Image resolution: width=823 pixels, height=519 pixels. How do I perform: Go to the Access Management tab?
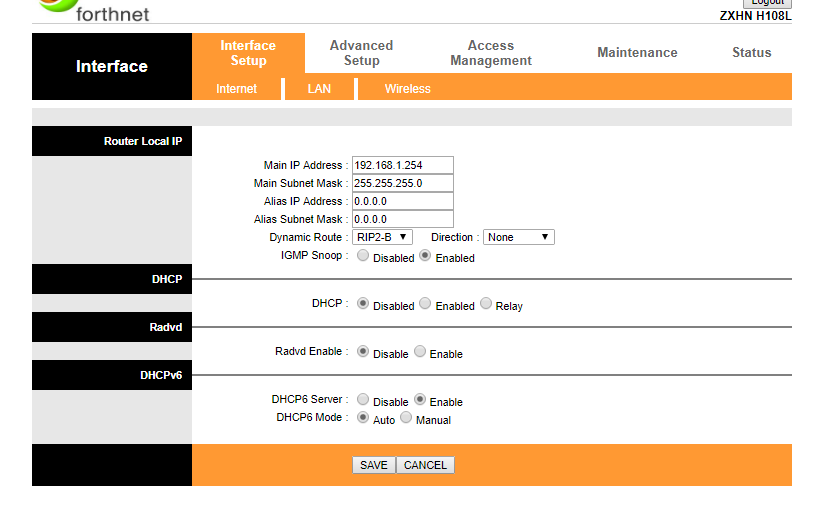(491, 53)
